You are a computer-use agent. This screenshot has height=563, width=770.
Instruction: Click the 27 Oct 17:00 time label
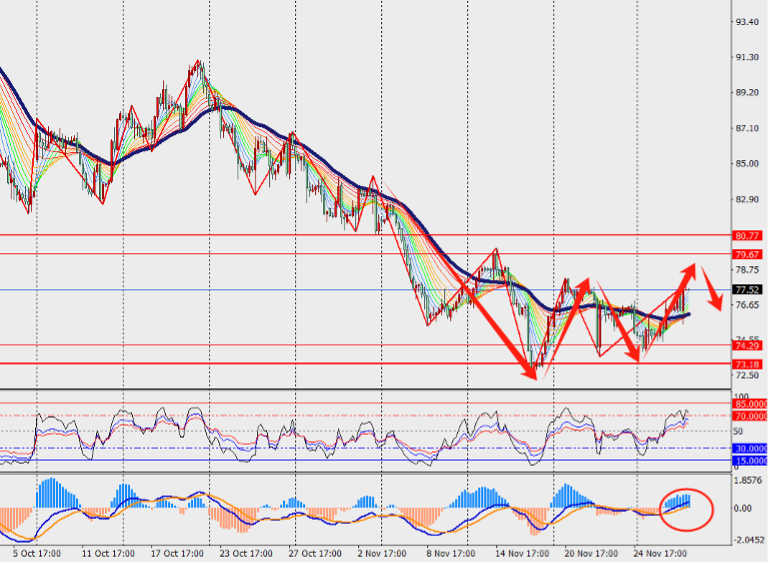pos(315,554)
